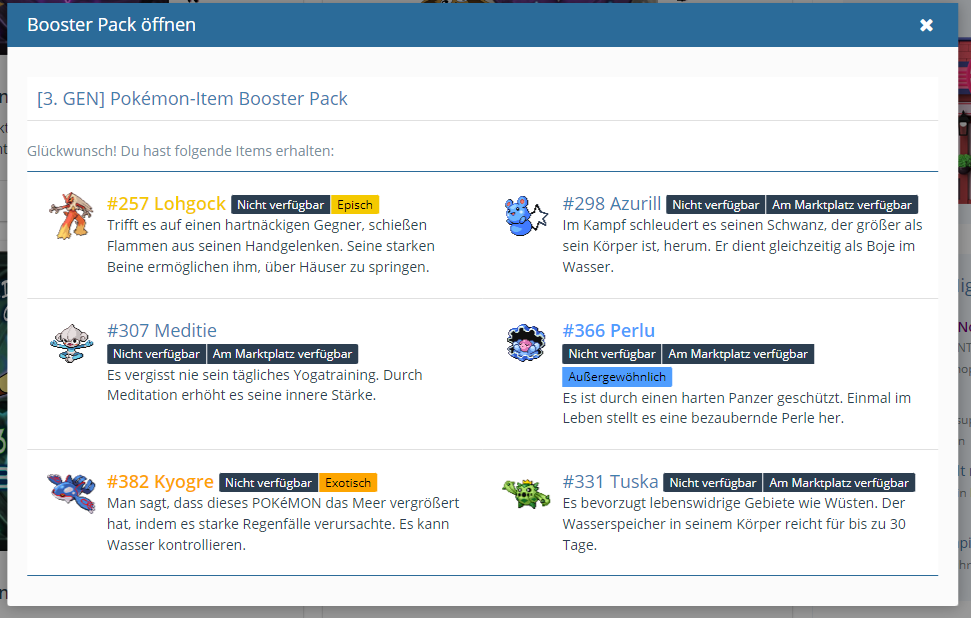Open the #331 Tuska item link

pos(610,482)
